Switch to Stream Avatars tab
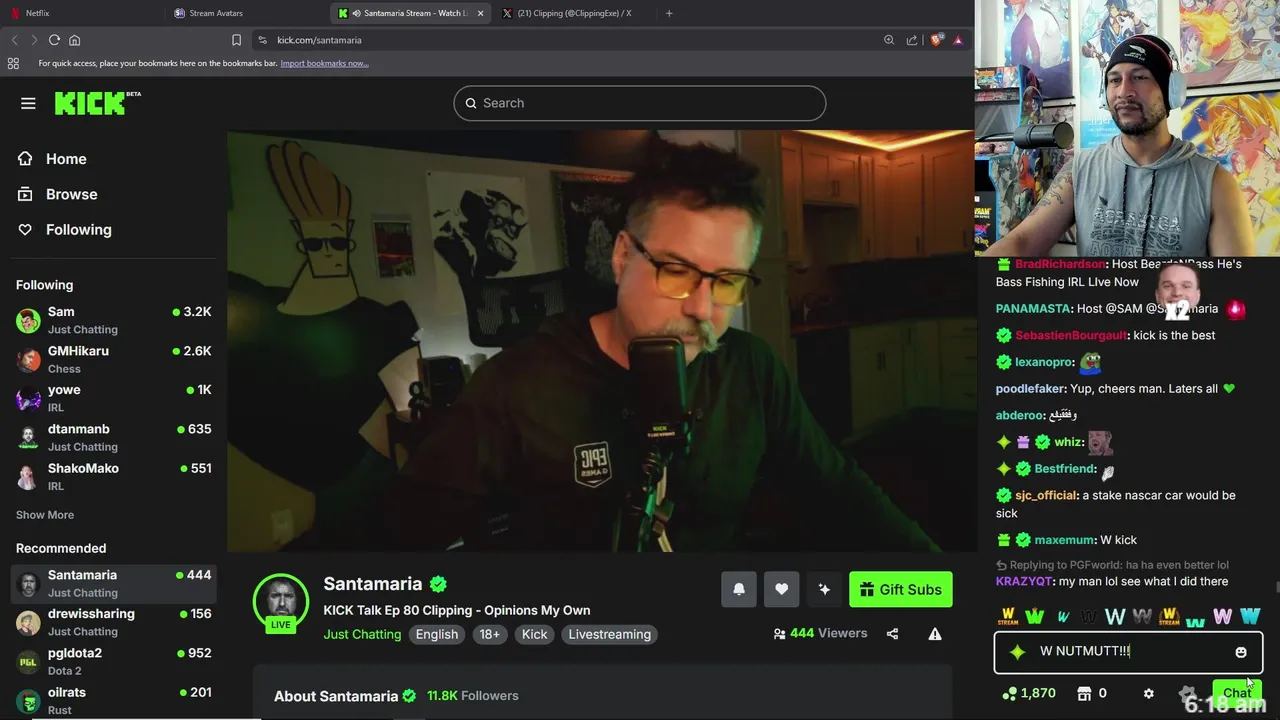This screenshot has height=720, width=1280. tap(246, 13)
